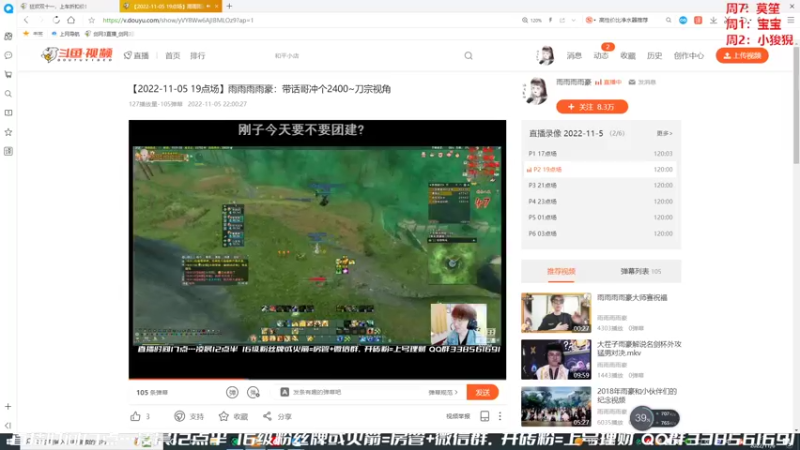The height and width of the screenshot is (450, 800).
Task: Select recording P1 17点场
Action: click(601, 154)
